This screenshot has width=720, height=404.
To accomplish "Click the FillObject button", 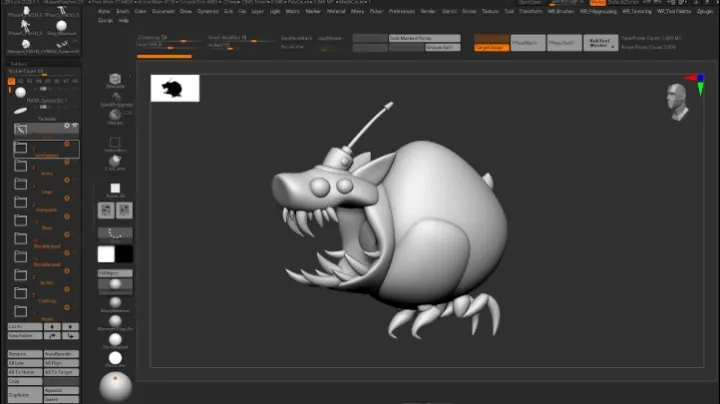I will point(115,273).
